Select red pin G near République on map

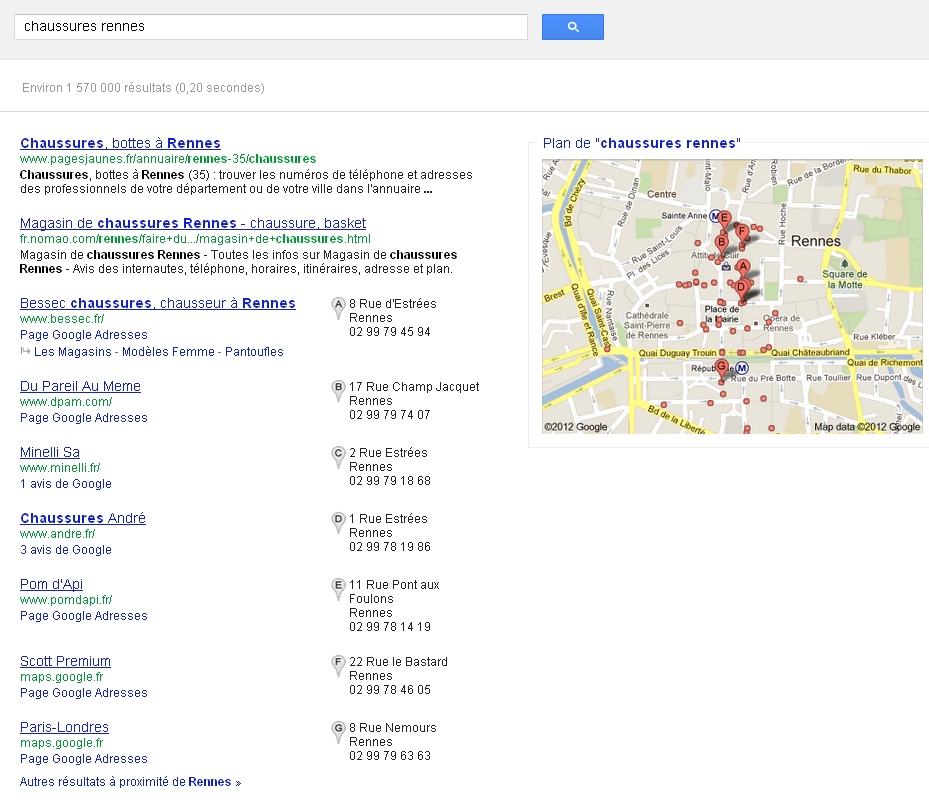point(721,368)
